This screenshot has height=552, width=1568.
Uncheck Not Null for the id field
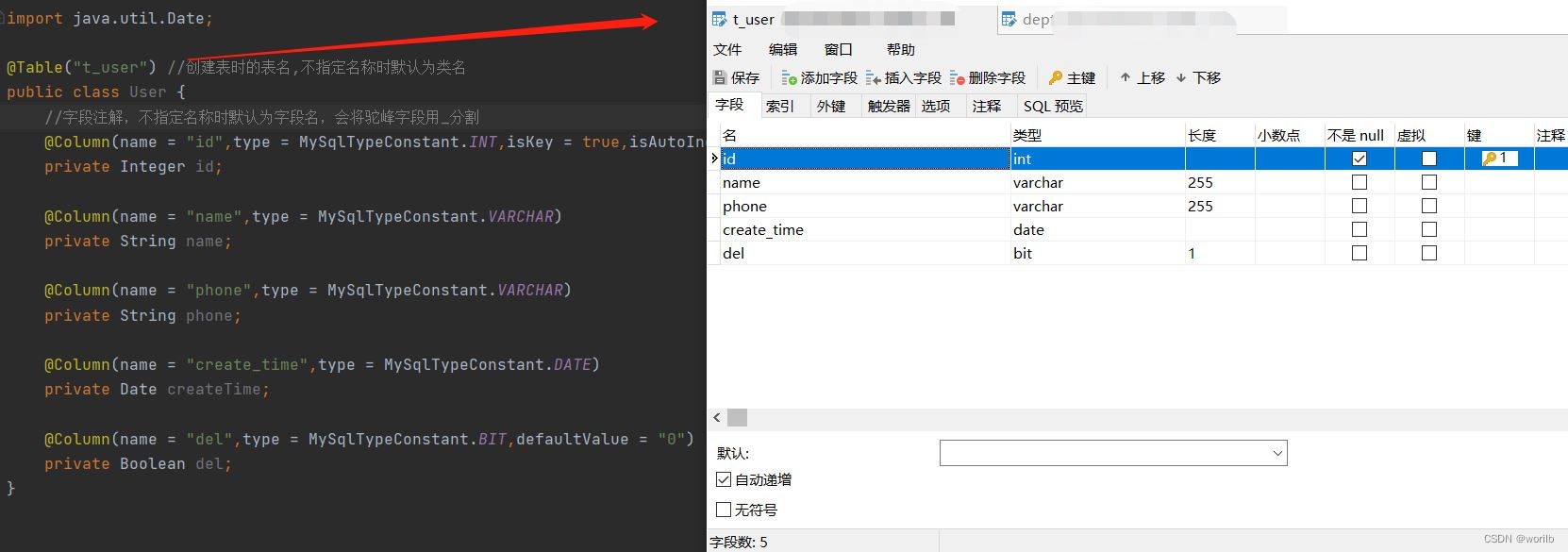click(x=1359, y=159)
